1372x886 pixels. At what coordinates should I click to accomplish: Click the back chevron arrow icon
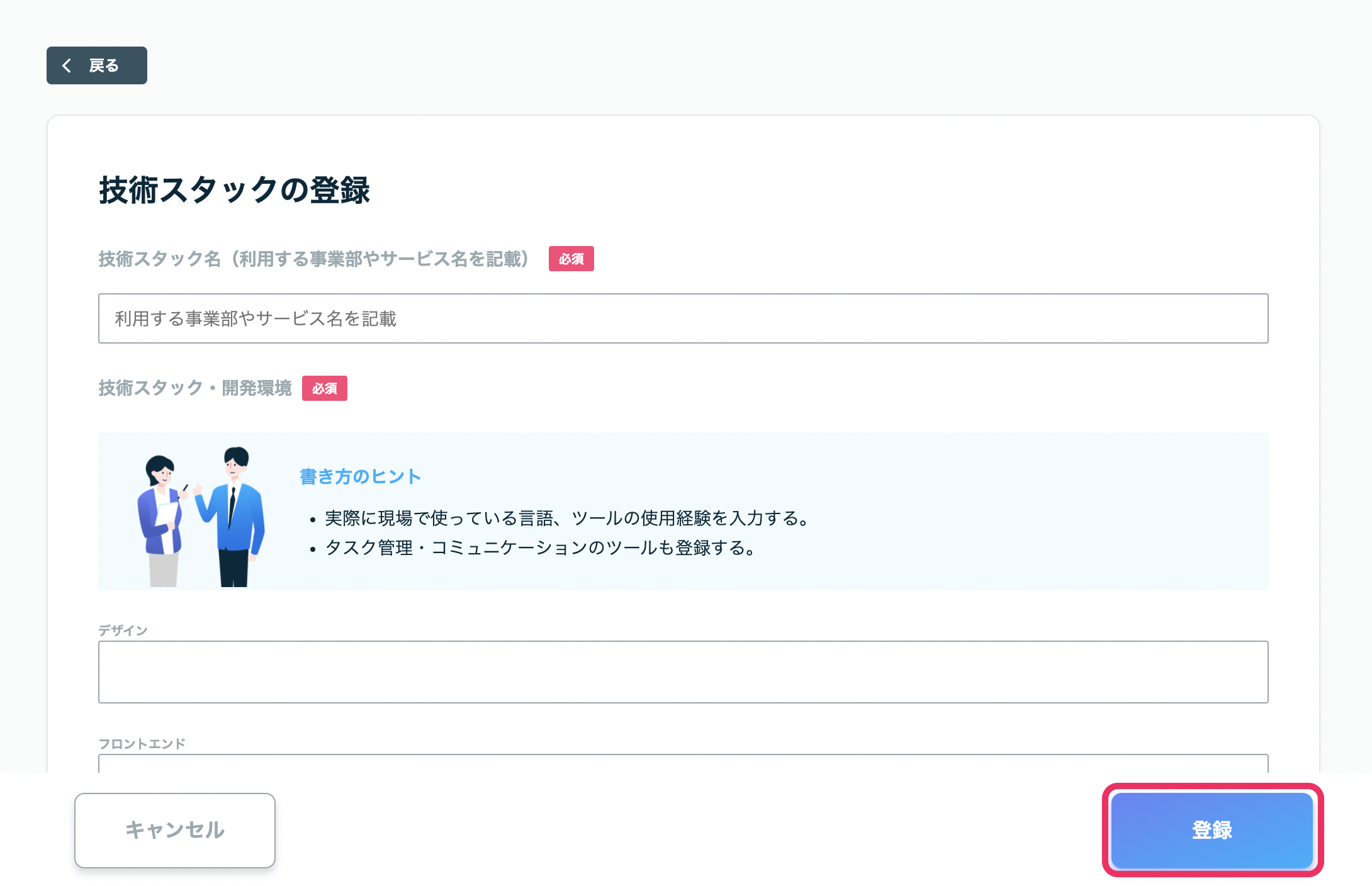click(67, 65)
